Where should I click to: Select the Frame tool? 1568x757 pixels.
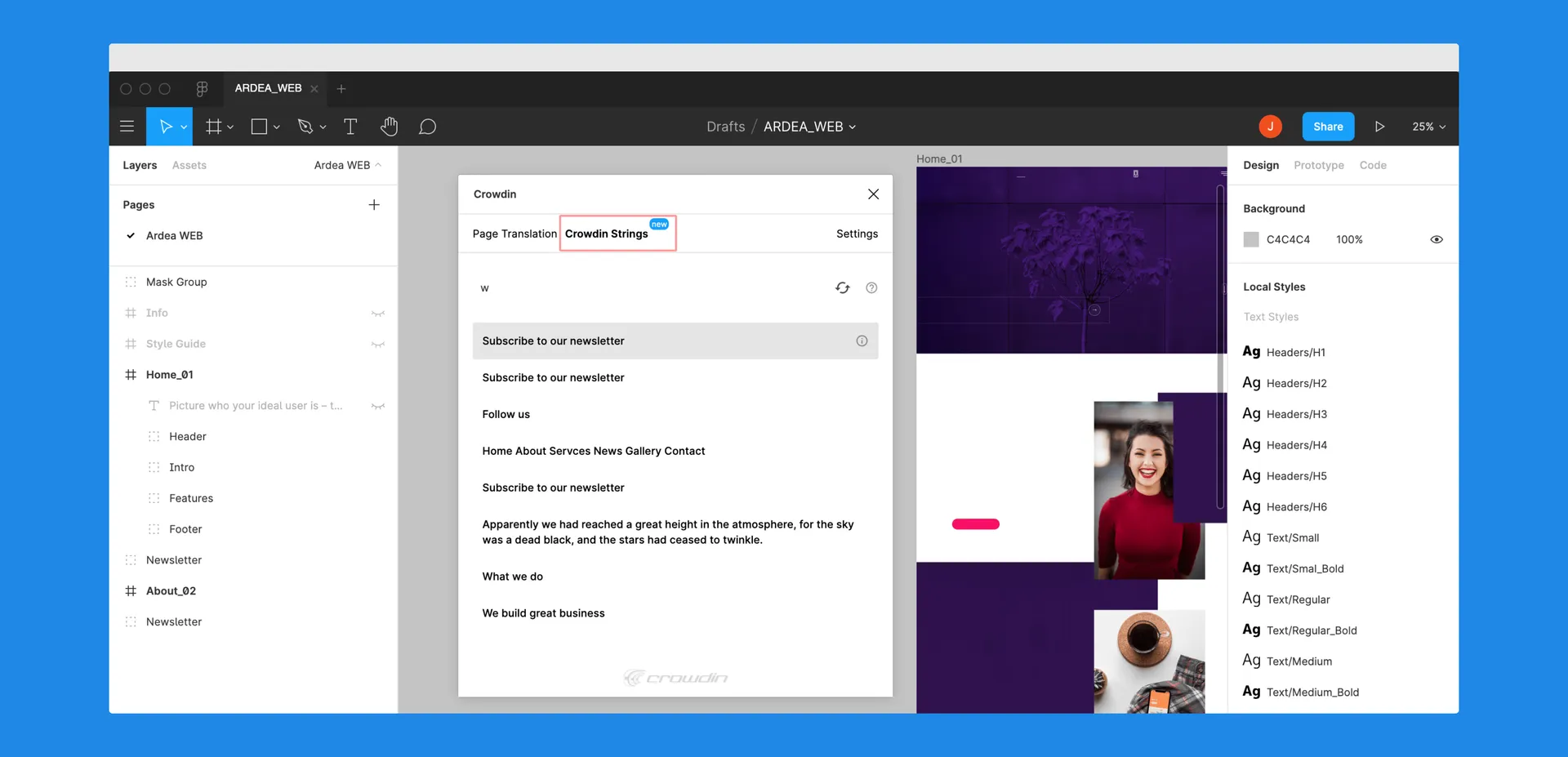[214, 127]
